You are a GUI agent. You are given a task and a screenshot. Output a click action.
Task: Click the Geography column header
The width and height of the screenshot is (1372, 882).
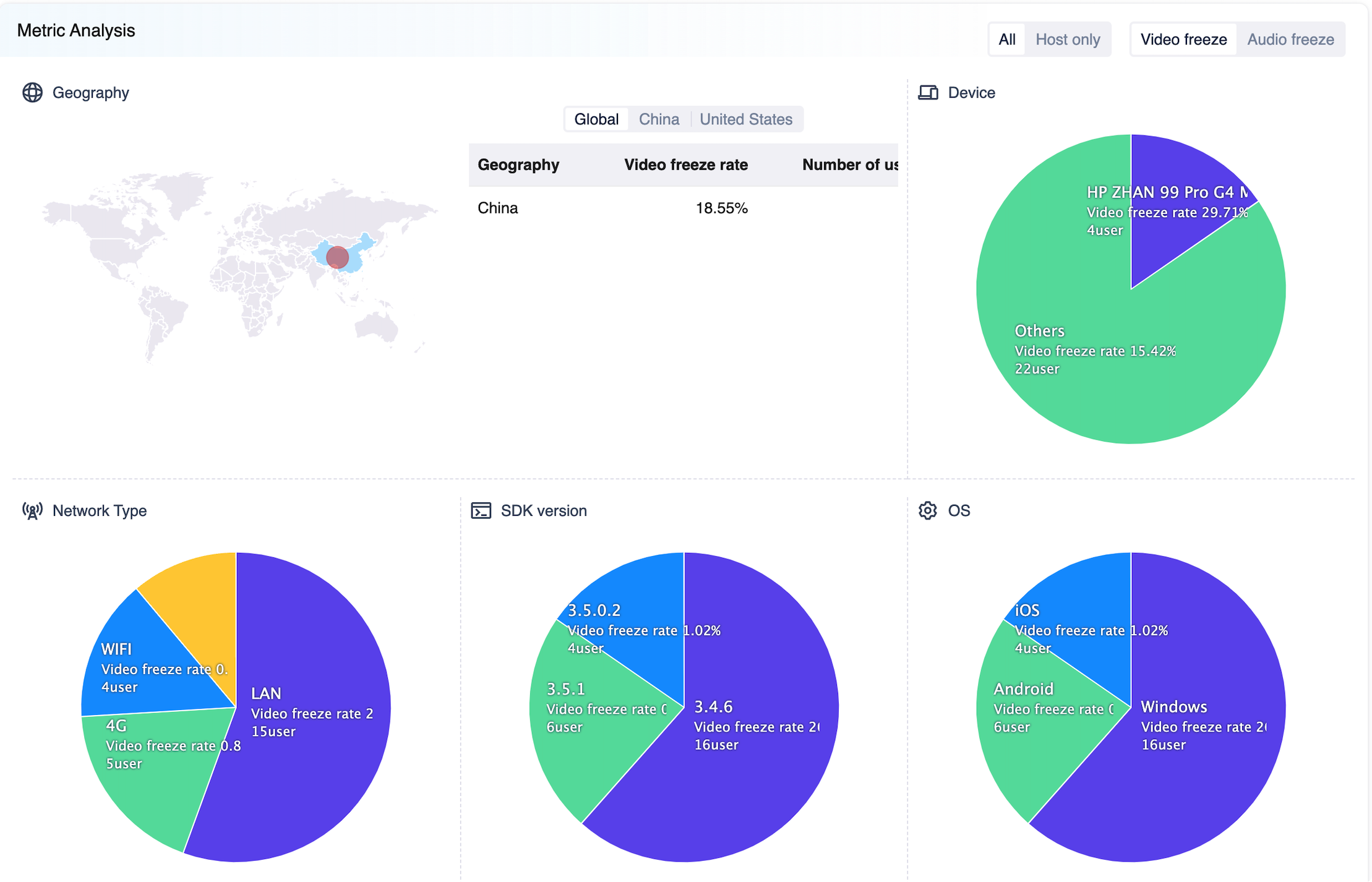click(x=518, y=165)
